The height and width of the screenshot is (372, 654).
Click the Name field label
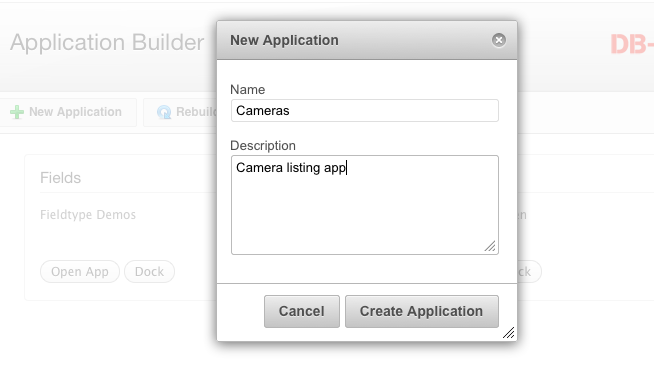click(247, 90)
